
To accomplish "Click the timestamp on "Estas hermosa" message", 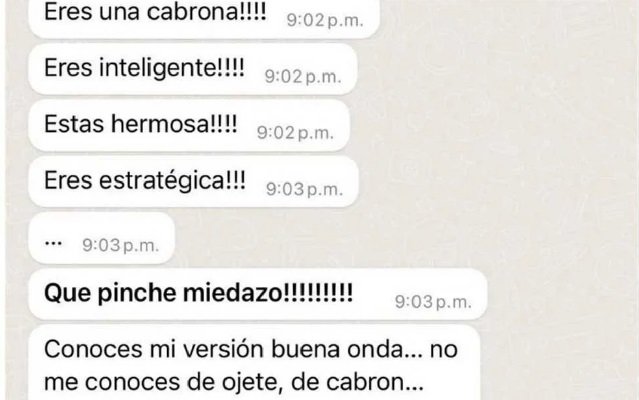I will click(295, 133).
